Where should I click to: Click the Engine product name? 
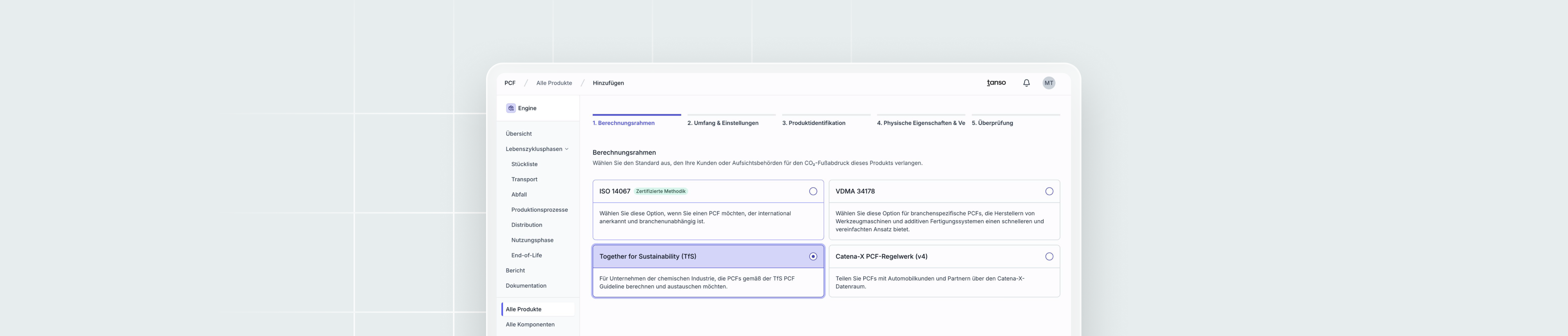coord(527,108)
